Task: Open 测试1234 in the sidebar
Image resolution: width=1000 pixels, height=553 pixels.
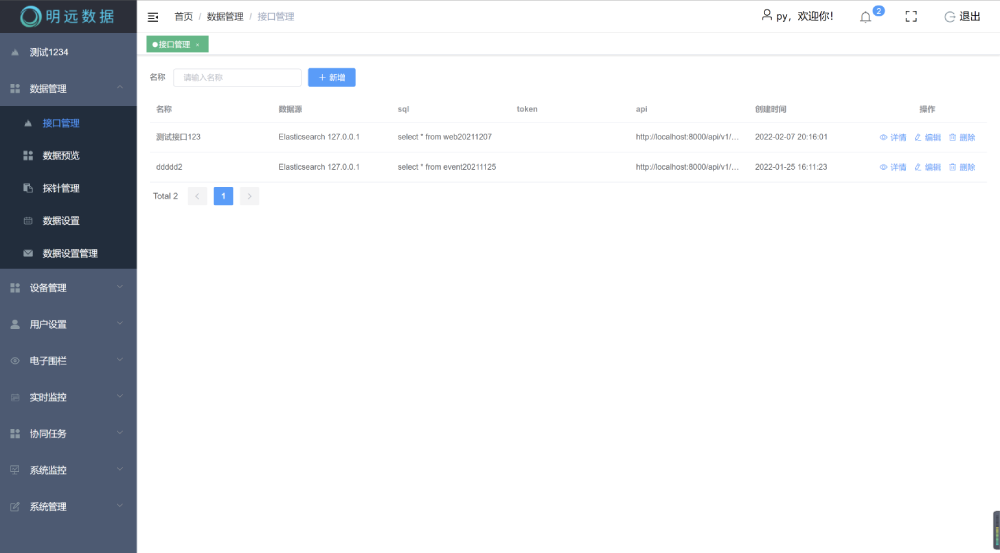Action: click(68, 52)
